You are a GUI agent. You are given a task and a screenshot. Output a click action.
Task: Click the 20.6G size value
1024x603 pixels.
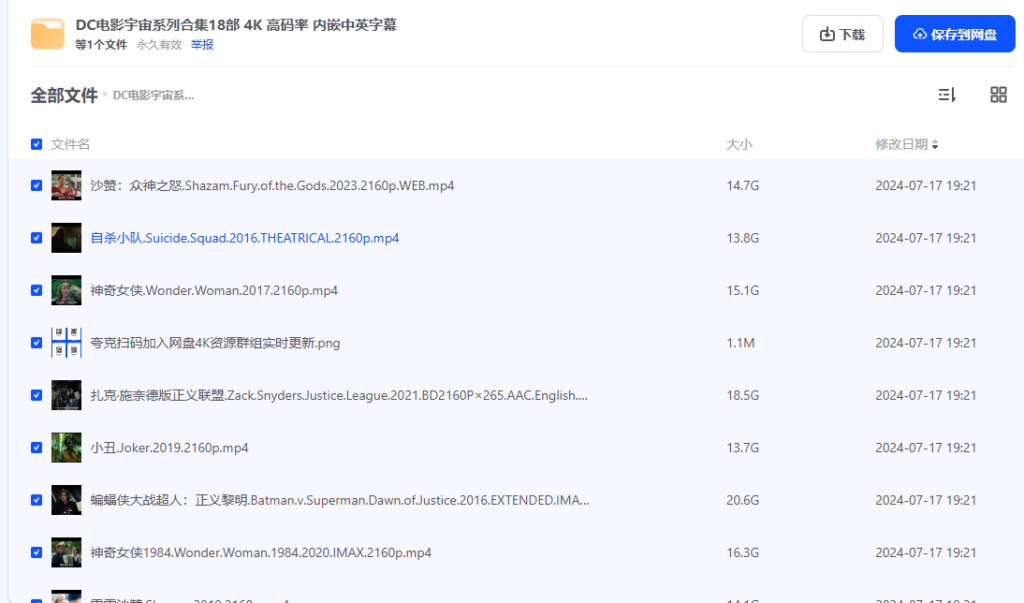pos(743,500)
